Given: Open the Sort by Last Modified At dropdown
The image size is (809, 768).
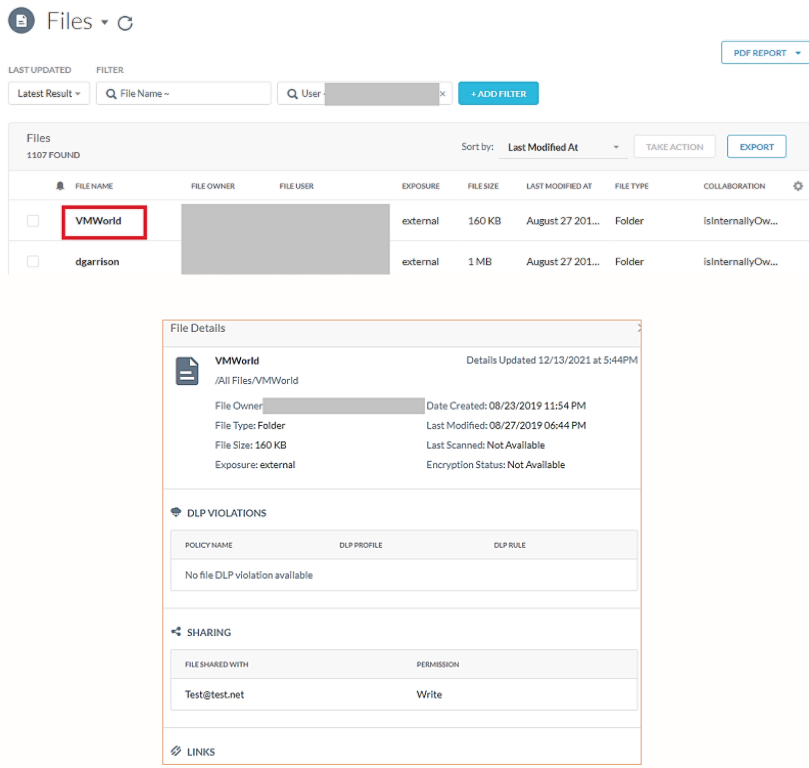Looking at the screenshot, I should [x=563, y=147].
